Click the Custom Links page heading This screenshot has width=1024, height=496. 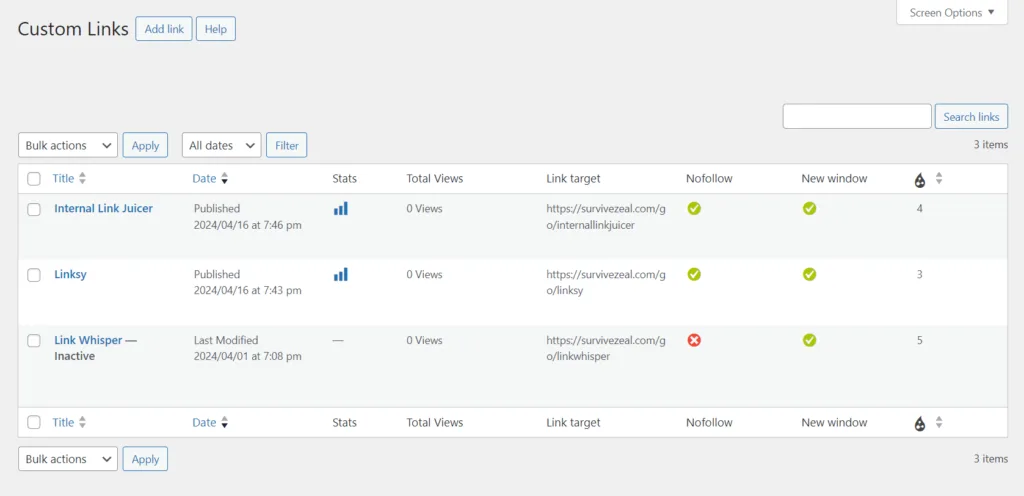73,29
